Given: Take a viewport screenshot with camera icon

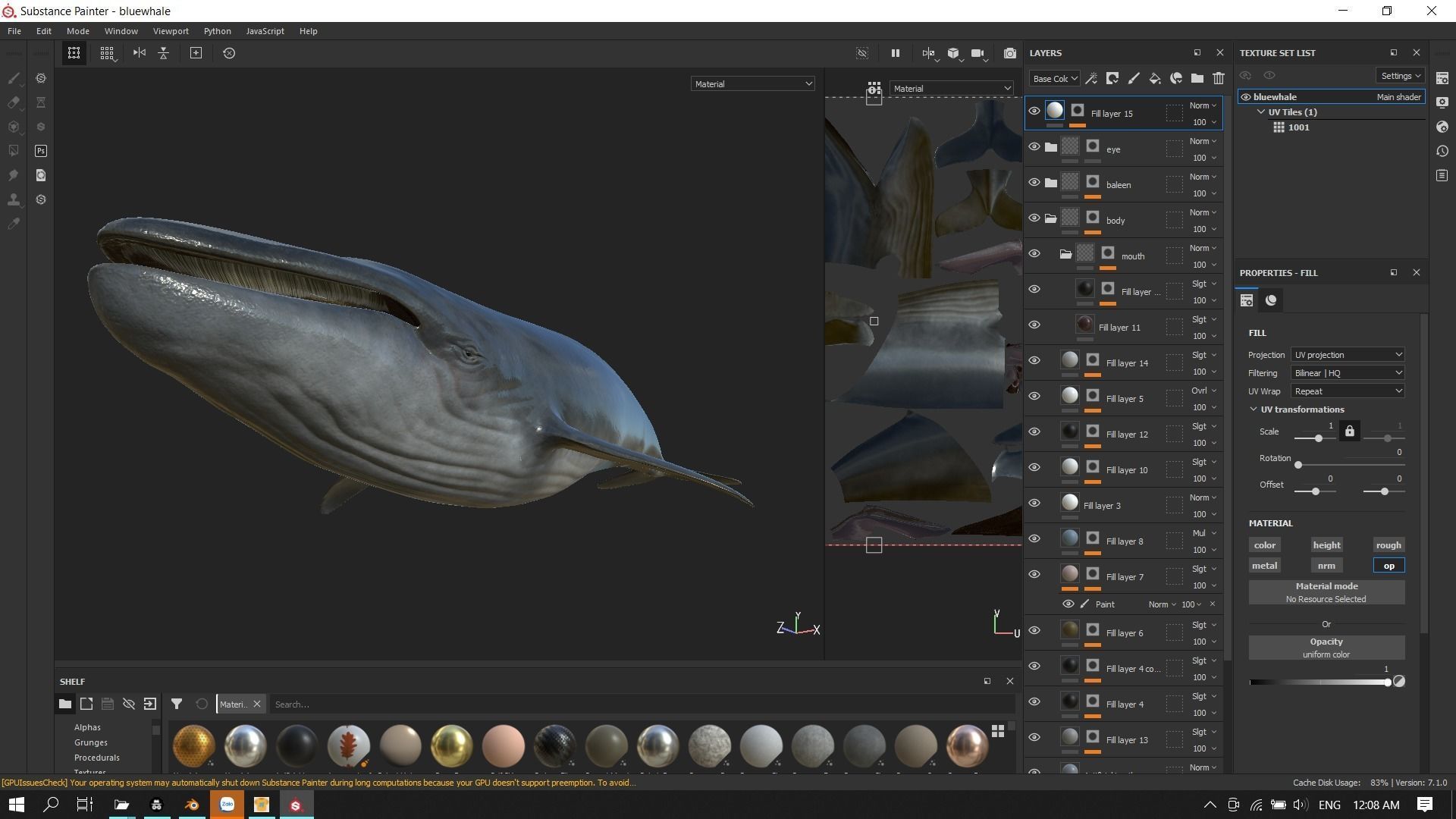Looking at the screenshot, I should tap(1010, 53).
